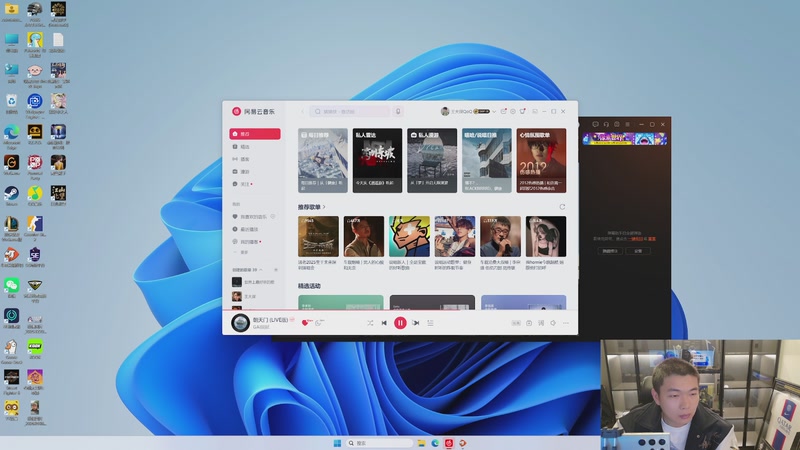
Task: Click the chat bubble icon in the dark window
Action: 595,124
